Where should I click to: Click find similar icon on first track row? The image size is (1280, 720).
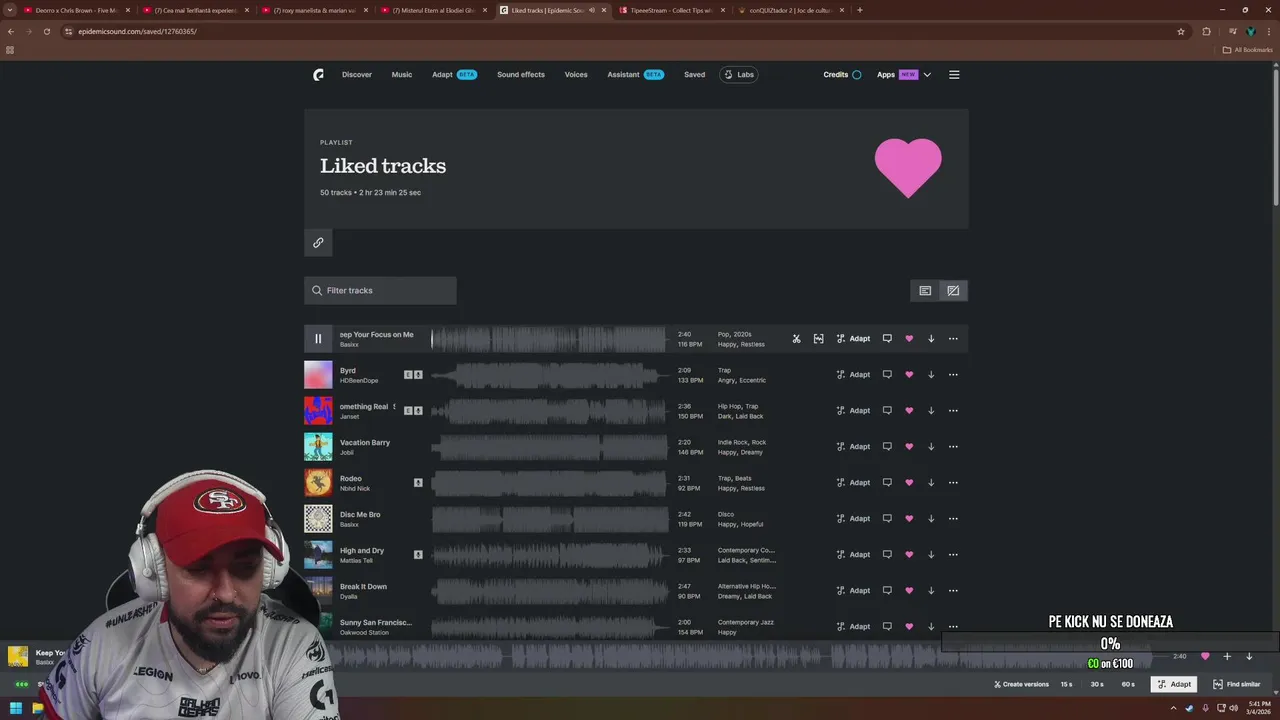(x=818, y=339)
